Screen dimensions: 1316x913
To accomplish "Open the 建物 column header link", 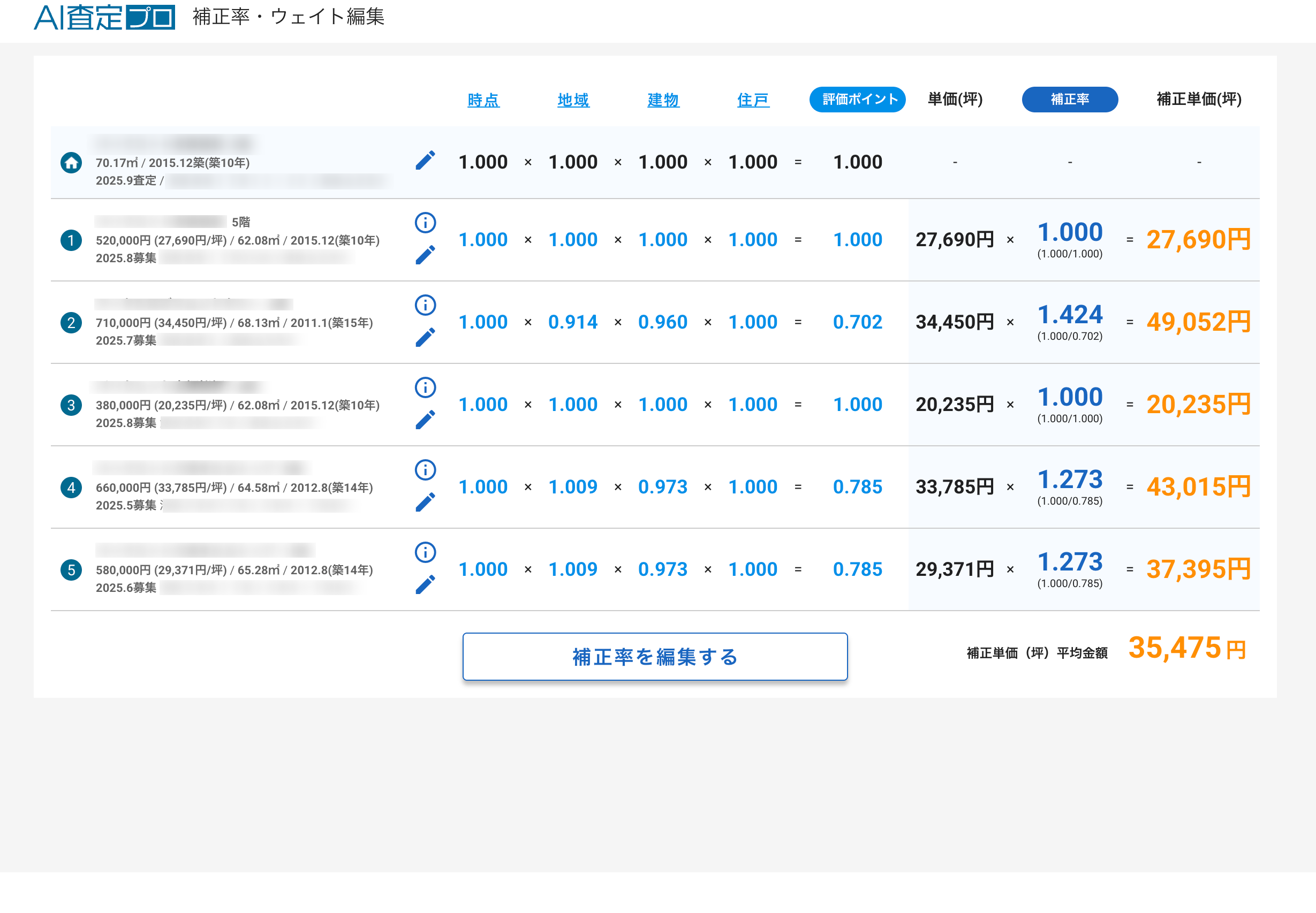I will pyautogui.click(x=663, y=100).
